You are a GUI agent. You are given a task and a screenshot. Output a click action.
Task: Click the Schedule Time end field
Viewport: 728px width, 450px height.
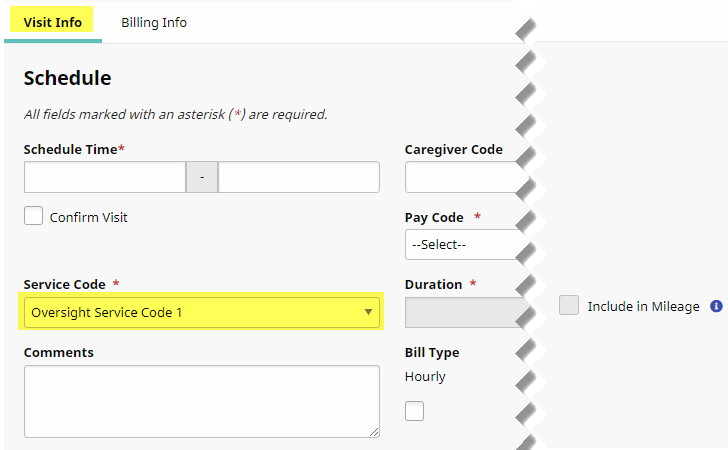(x=298, y=177)
